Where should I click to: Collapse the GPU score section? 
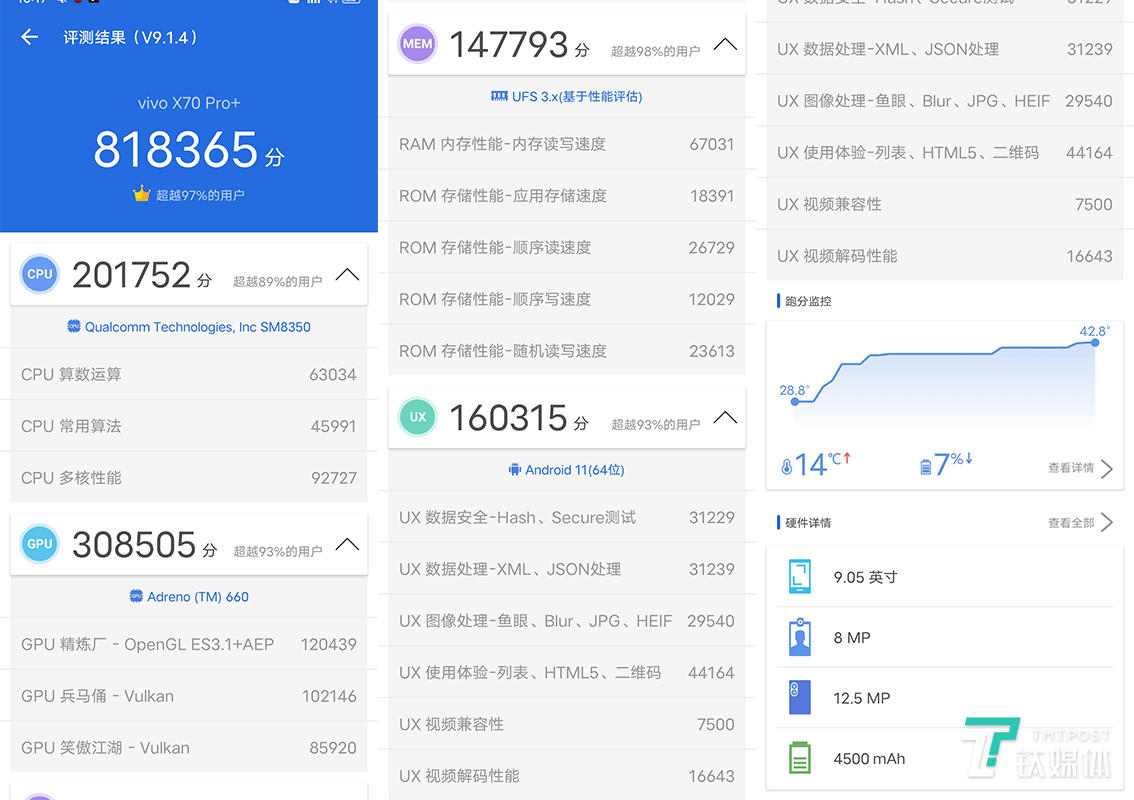(347, 544)
